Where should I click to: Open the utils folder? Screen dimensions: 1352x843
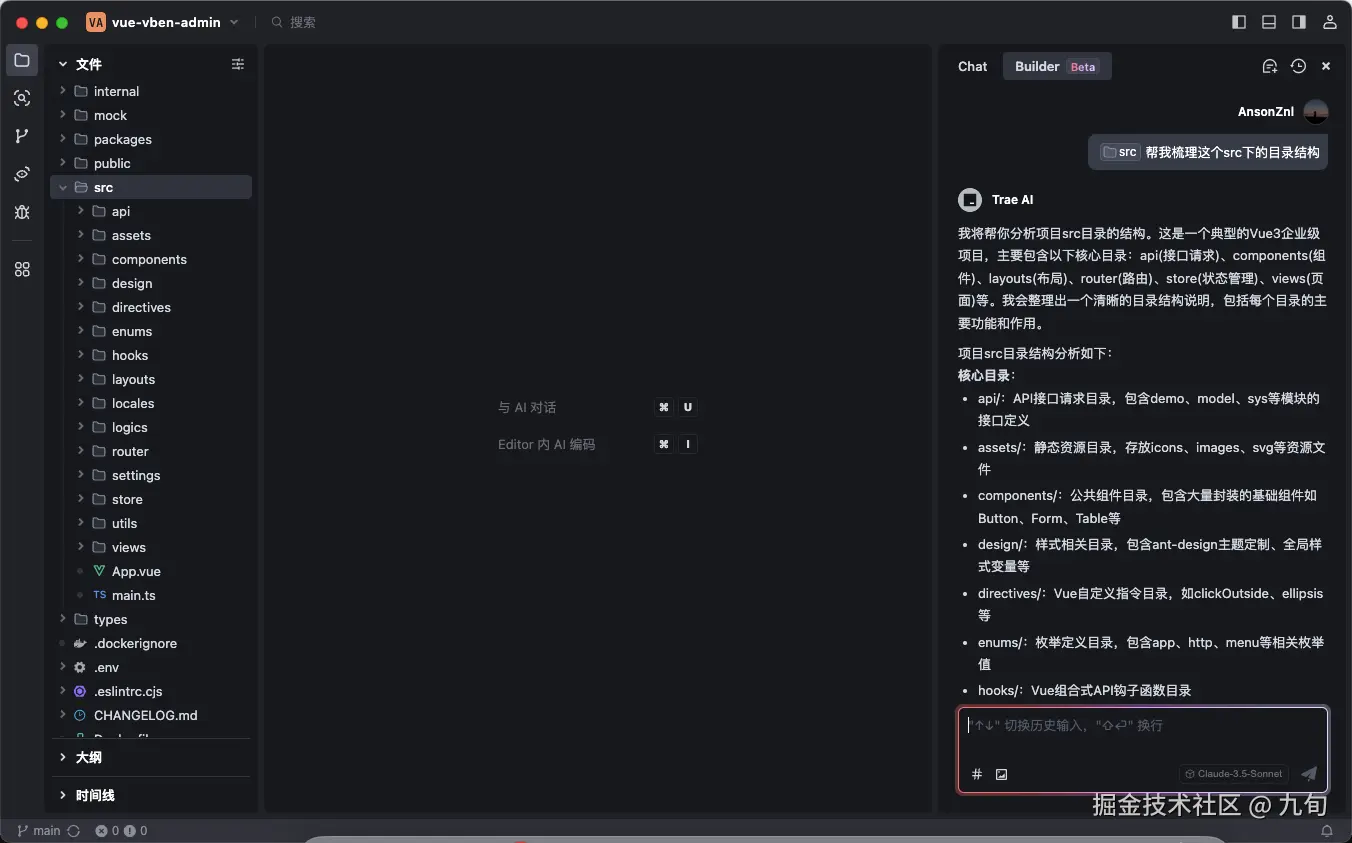[x=151, y=523]
